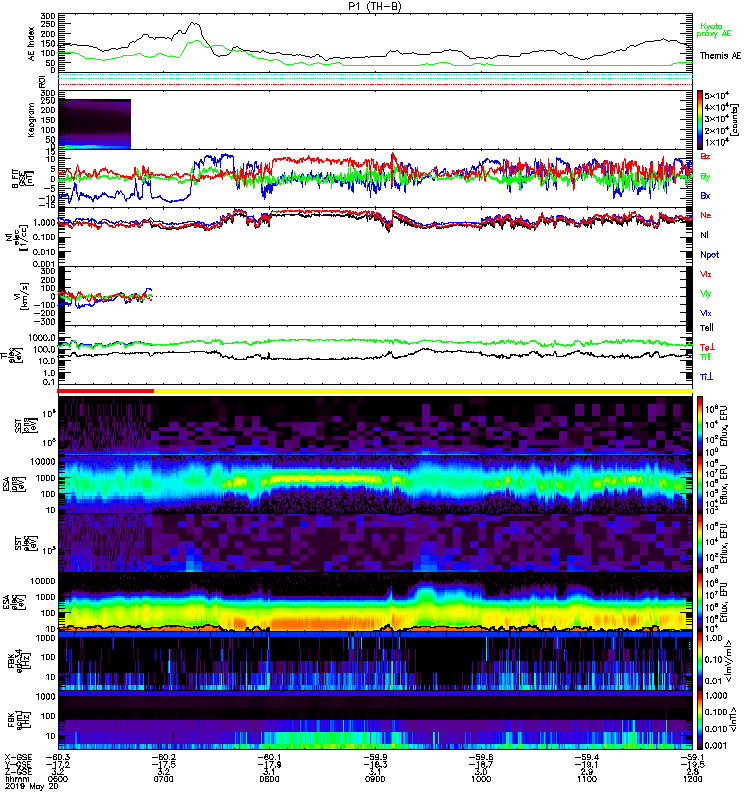Image resolution: width=750 pixels, height=800 pixels.
Task: Select the black Te parallel legend label
Action: pyautogui.click(x=707, y=328)
